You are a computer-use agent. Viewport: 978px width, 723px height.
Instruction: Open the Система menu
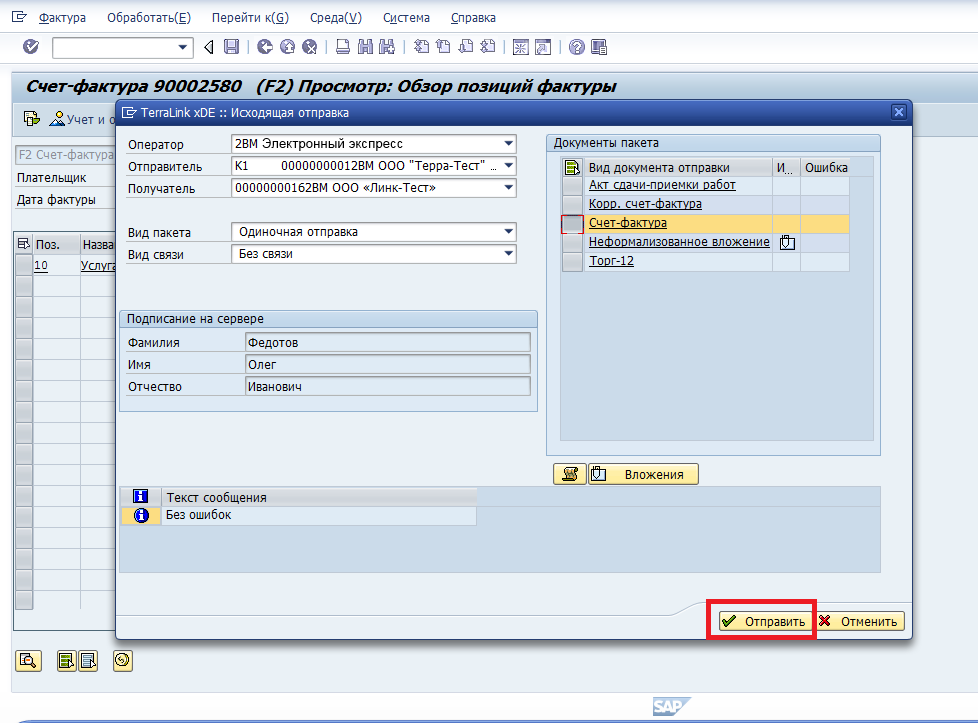(406, 18)
